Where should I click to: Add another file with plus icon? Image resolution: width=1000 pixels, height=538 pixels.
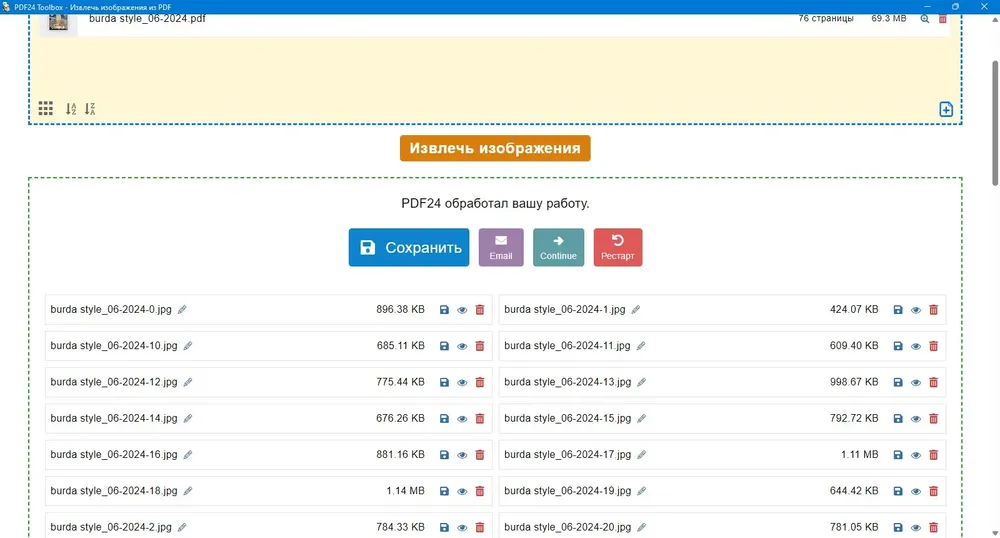(x=946, y=109)
